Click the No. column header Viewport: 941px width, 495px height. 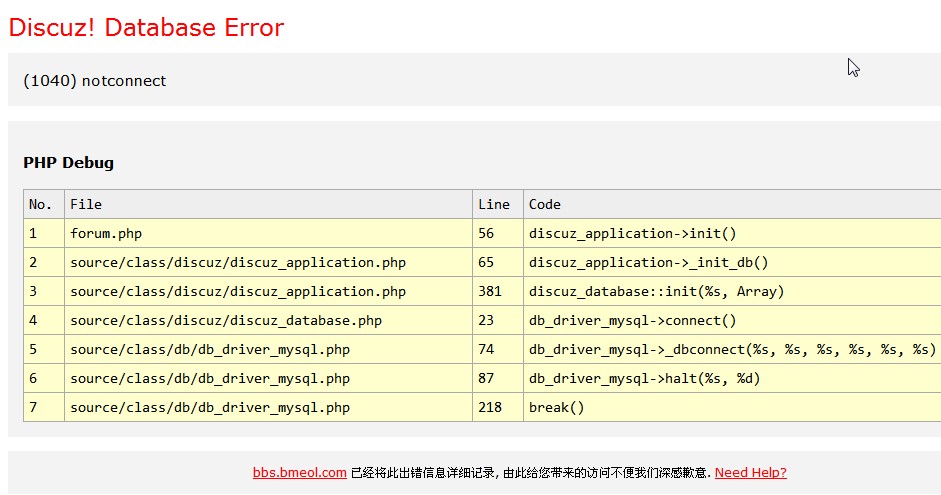click(x=40, y=205)
